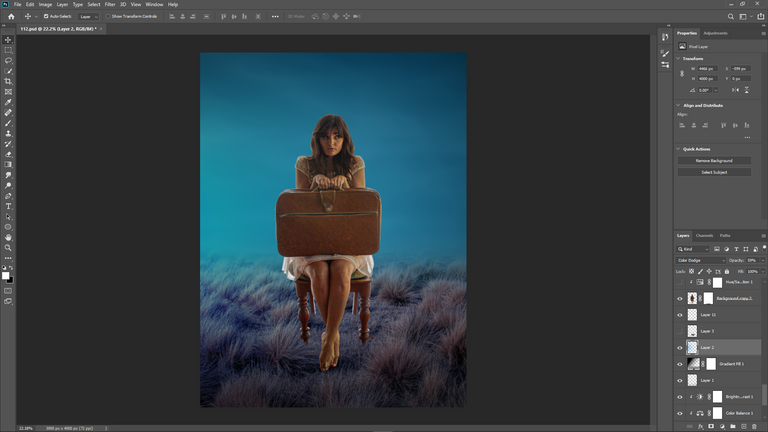The width and height of the screenshot is (768, 432).
Task: Hide Layer 11 using its eye icon
Action: point(680,315)
